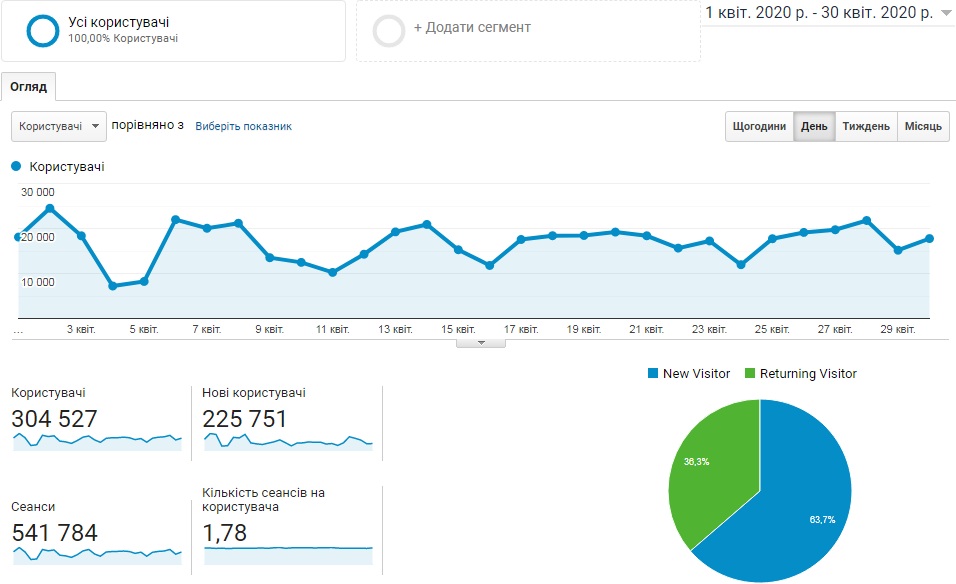
Task: Click the green Returning Visitor legend square
Action: pyautogui.click(x=750, y=373)
